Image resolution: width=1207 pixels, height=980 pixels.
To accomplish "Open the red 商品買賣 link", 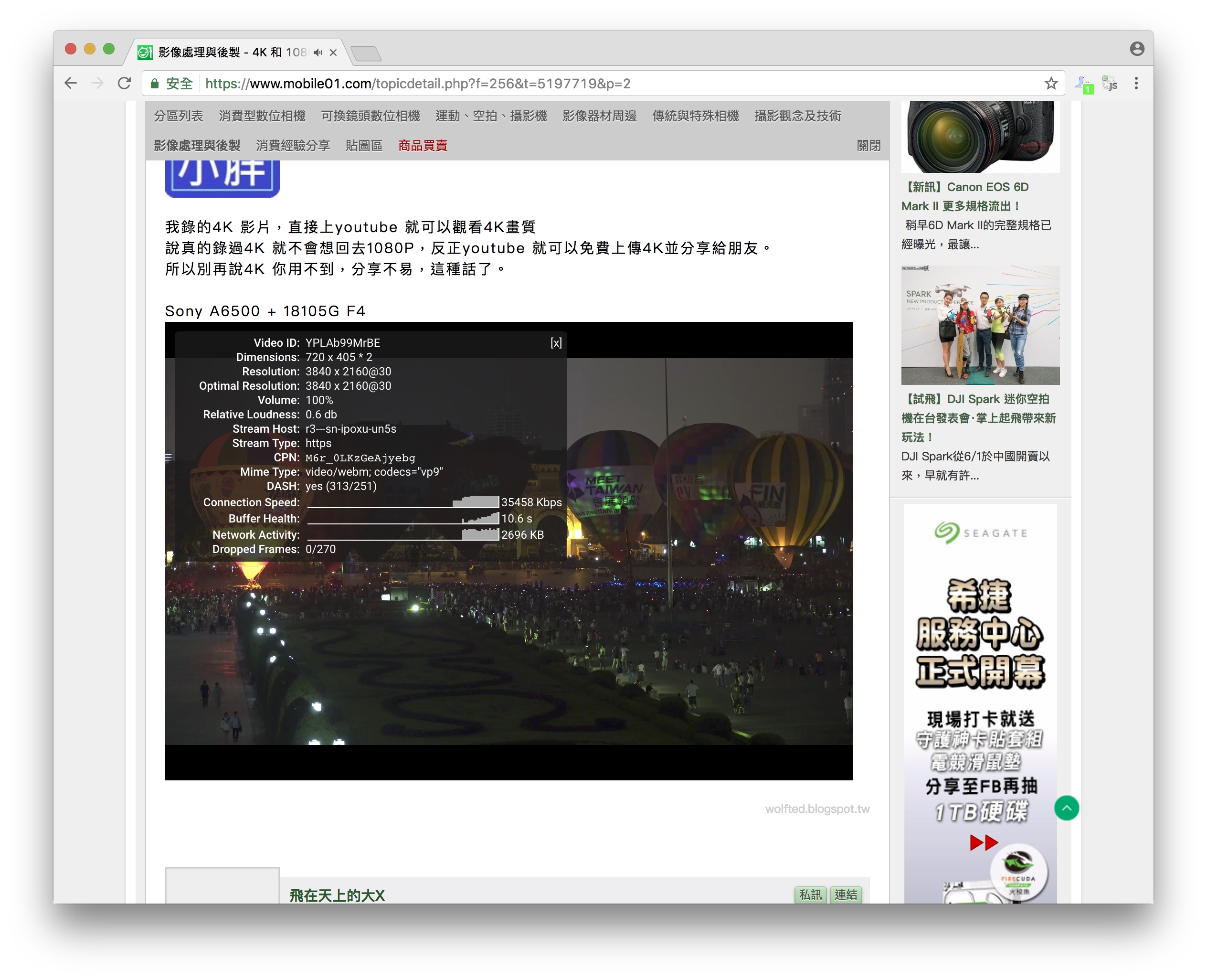I will [423, 146].
